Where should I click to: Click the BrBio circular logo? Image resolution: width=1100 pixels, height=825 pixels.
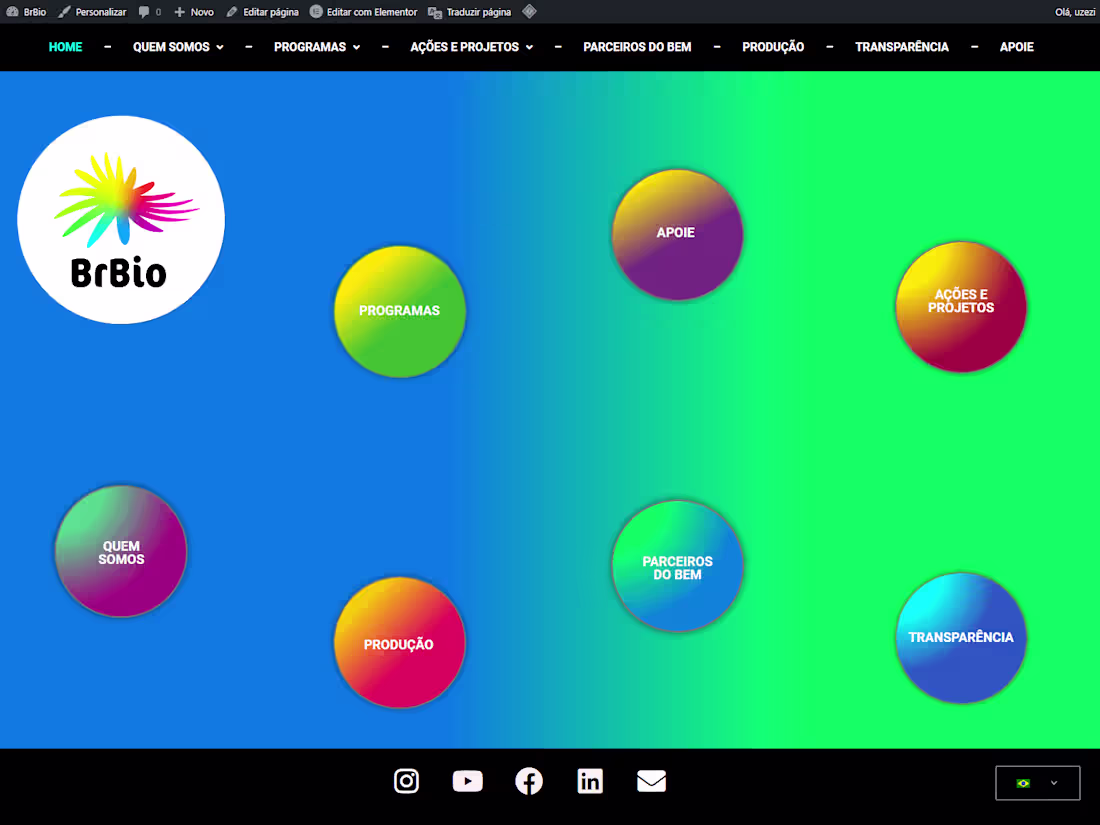[x=121, y=220]
